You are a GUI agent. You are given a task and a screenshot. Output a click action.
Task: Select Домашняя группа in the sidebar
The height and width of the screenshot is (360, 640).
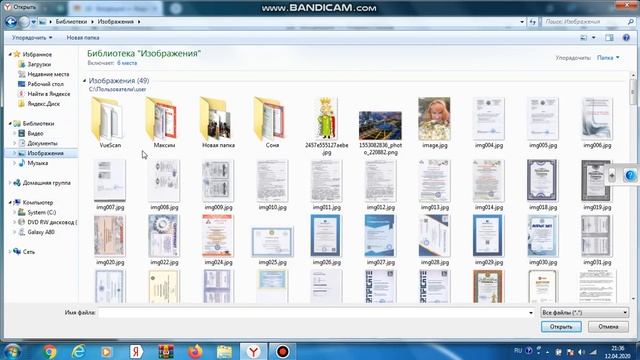click(x=46, y=183)
